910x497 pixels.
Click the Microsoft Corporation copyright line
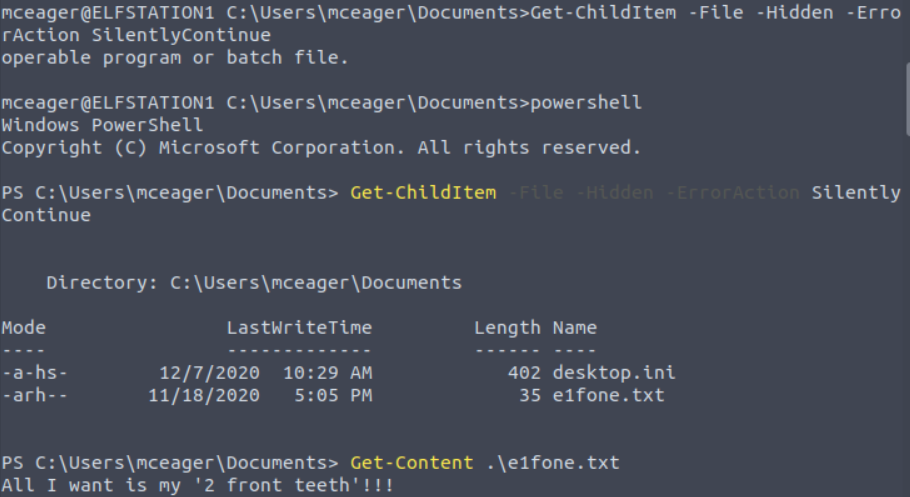click(321, 148)
